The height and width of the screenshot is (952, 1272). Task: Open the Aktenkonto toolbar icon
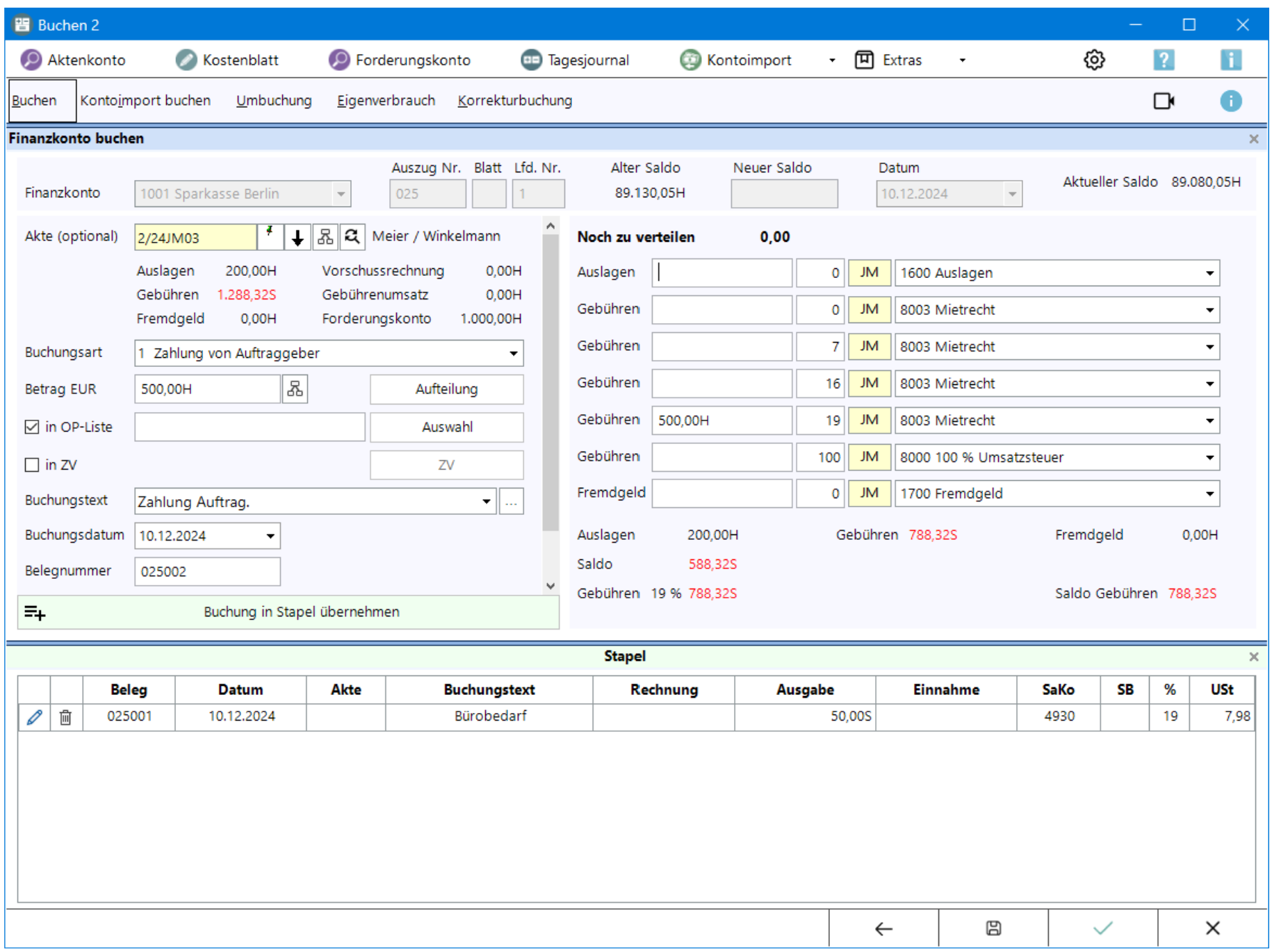click(31, 60)
